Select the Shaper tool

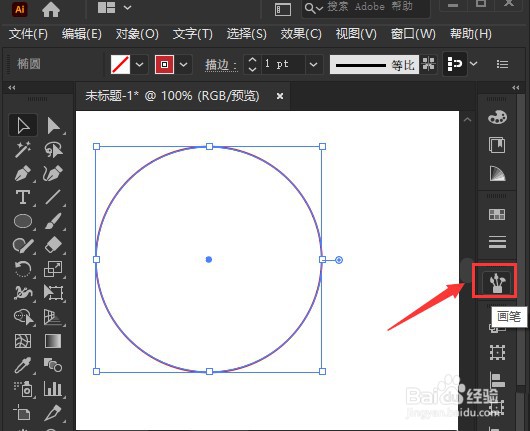click(23, 245)
